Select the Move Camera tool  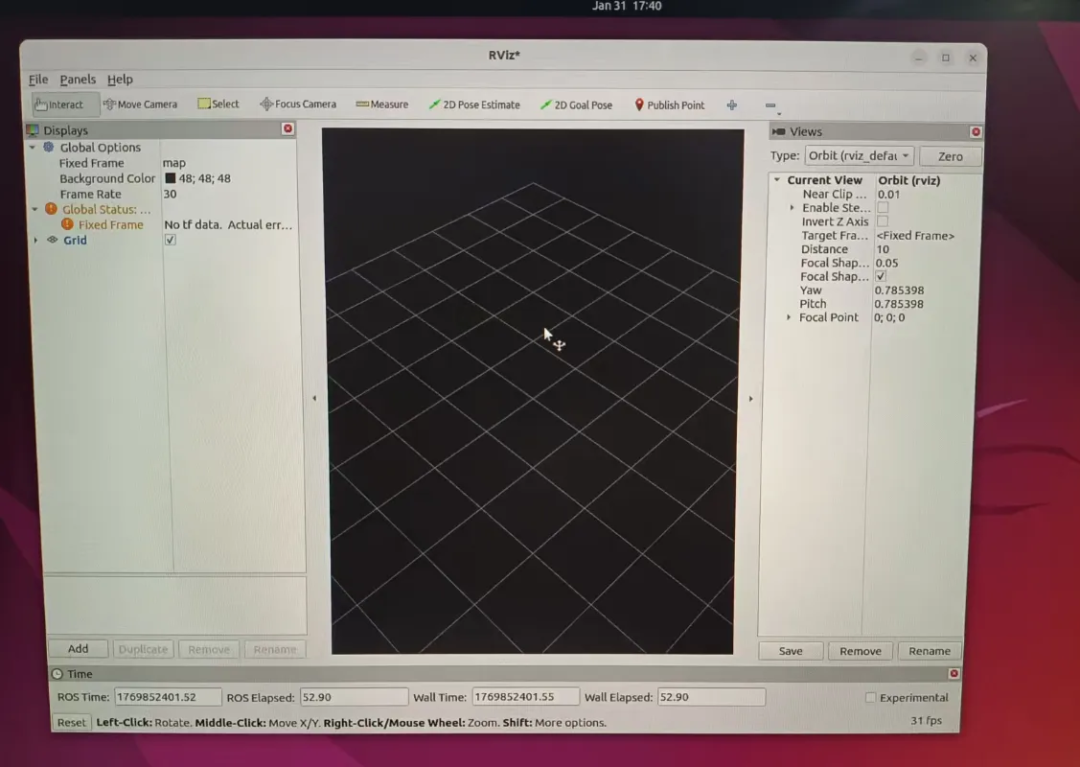141,105
